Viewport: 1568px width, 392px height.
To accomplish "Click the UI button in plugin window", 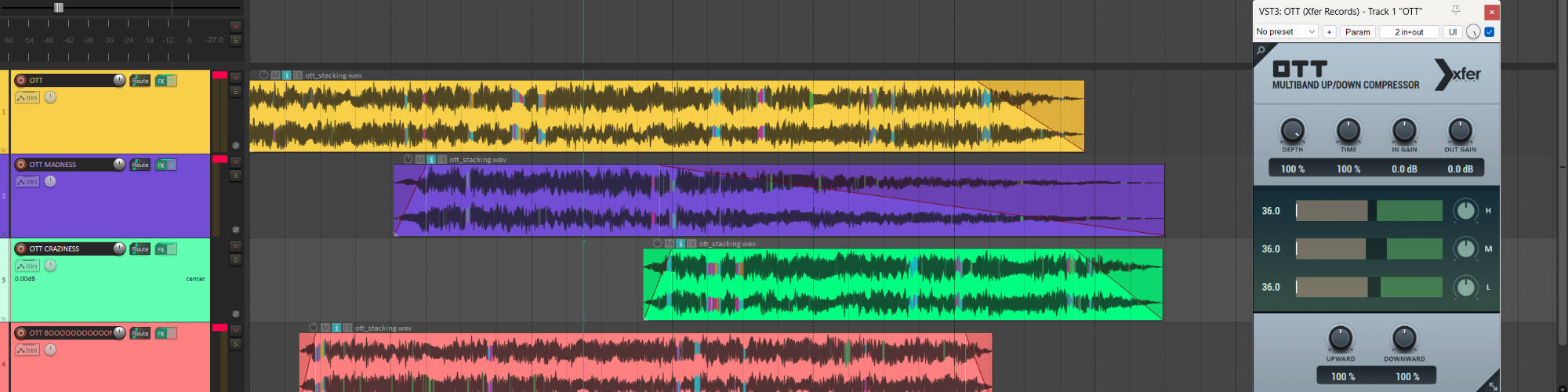I will pos(1453,32).
